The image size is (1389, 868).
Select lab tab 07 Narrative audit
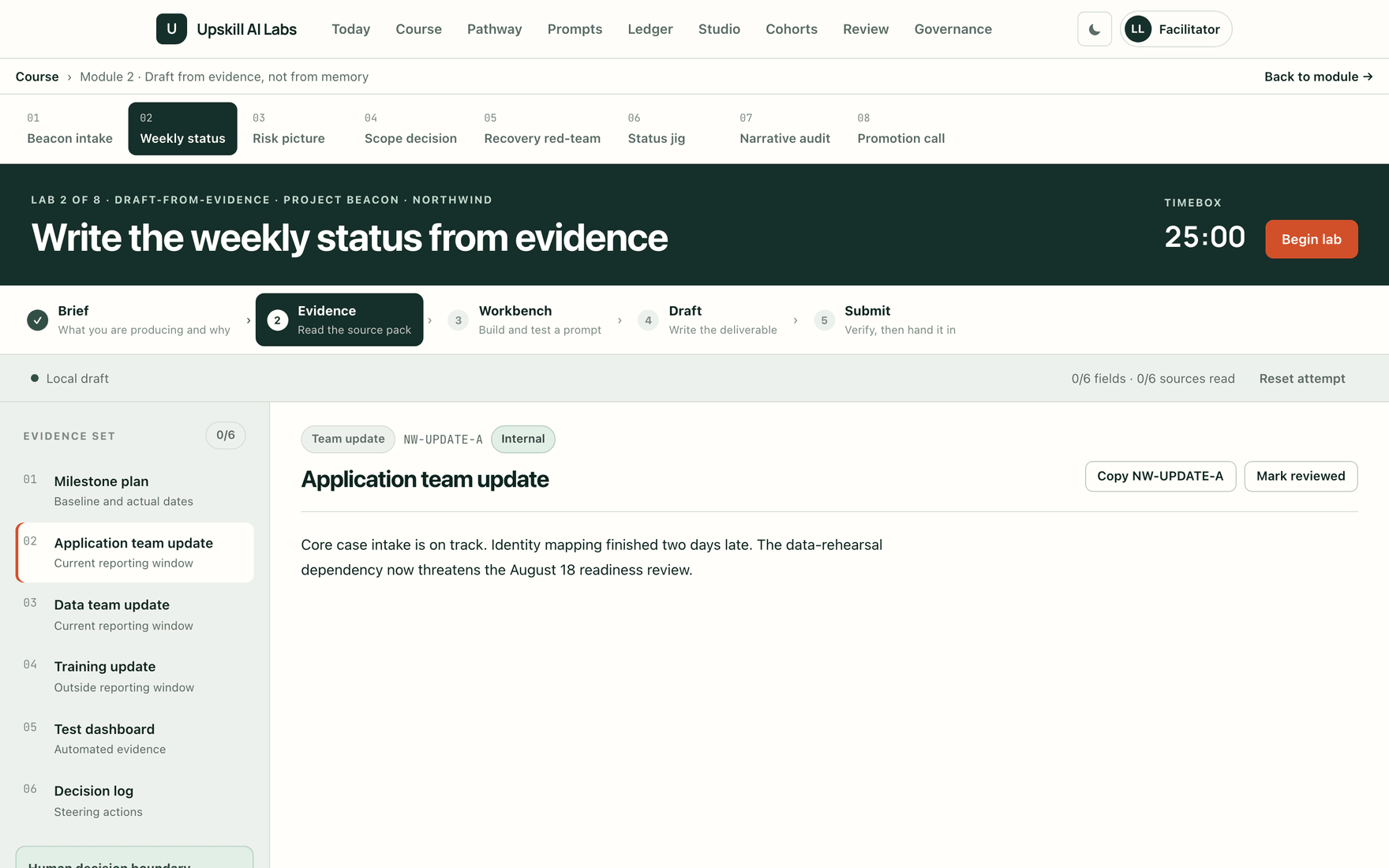[784, 129]
